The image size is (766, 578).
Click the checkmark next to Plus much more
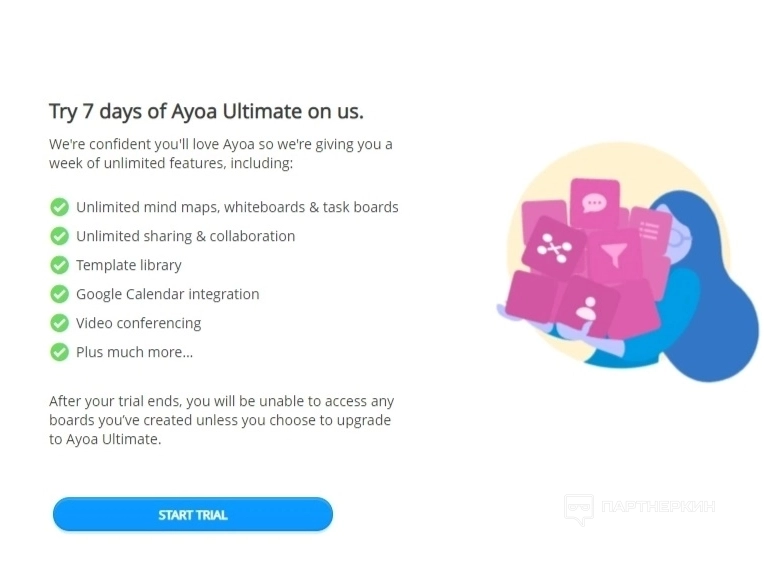(x=59, y=352)
